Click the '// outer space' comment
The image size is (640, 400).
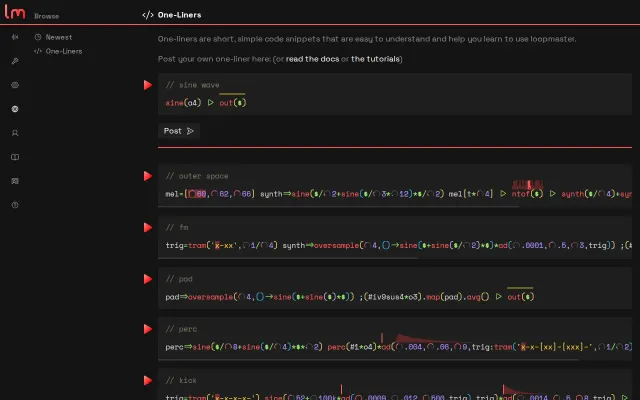tap(197, 176)
